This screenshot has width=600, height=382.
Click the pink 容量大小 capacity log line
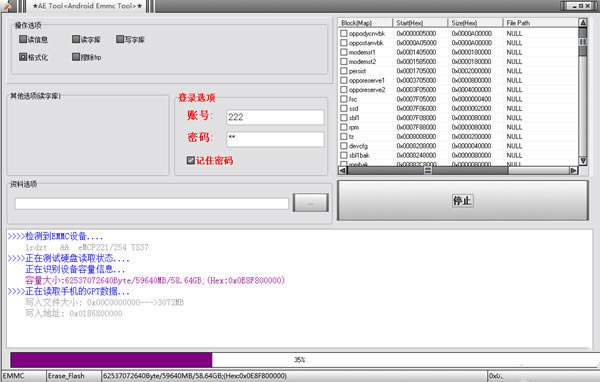point(155,280)
